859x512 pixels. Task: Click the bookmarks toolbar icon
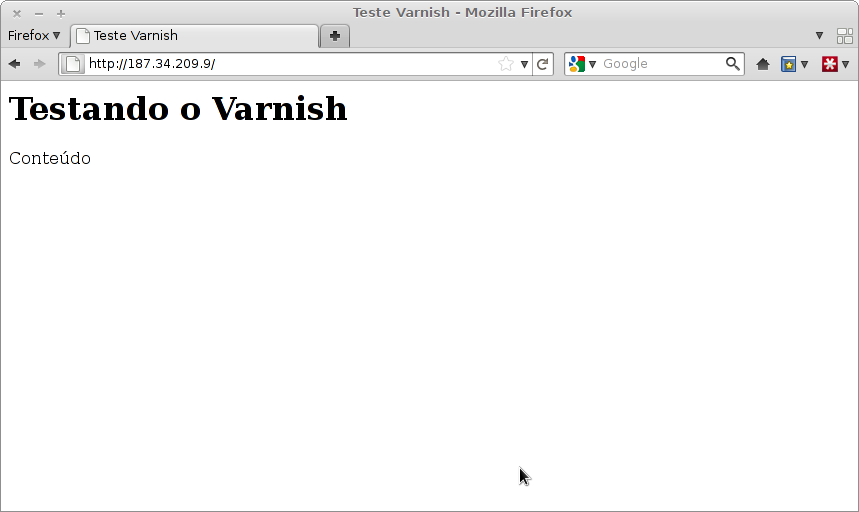(x=788, y=64)
